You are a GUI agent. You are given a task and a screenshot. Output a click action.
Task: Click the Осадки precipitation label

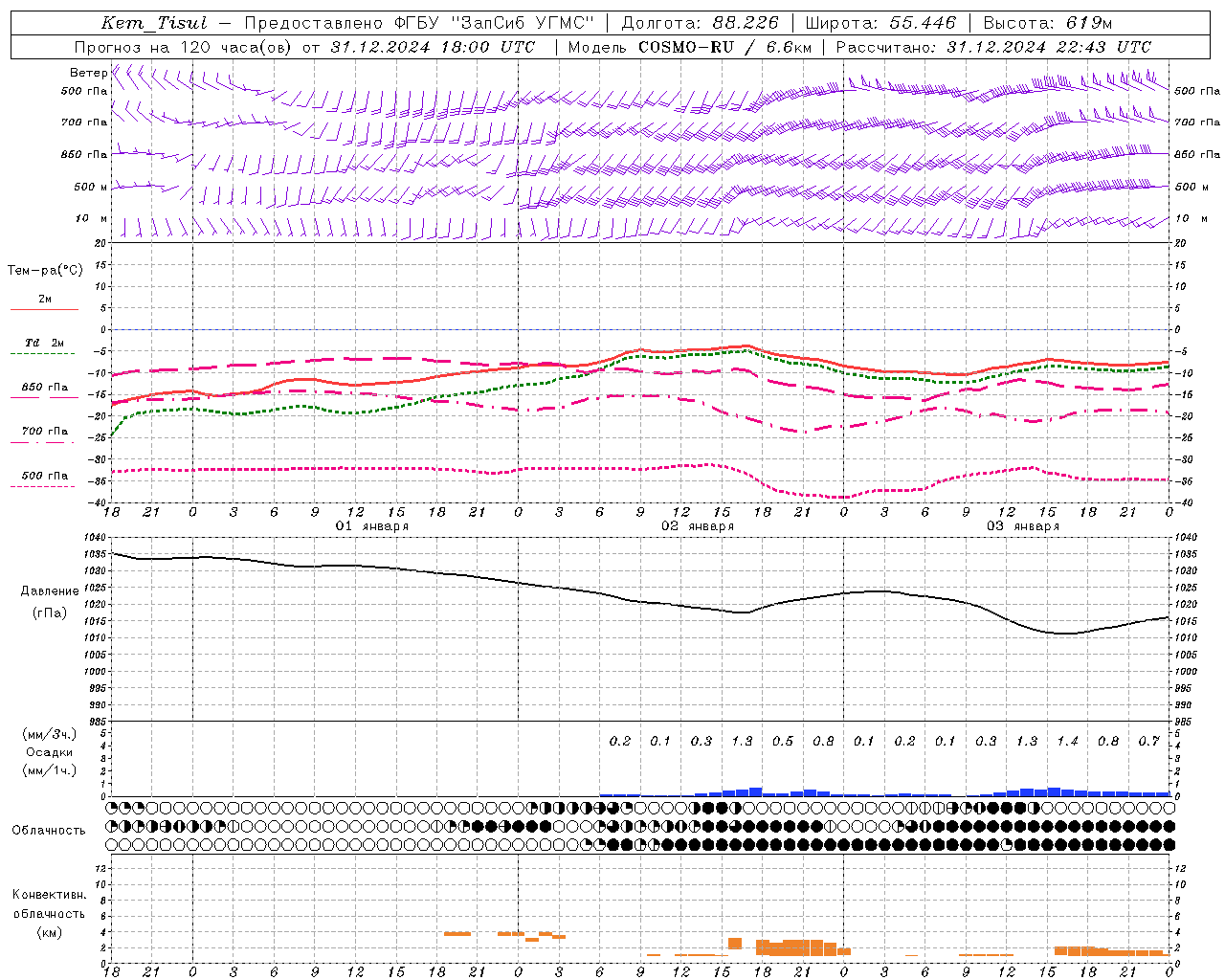[50, 752]
